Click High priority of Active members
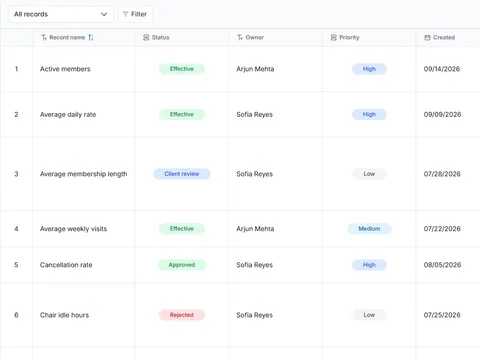480x360 pixels. point(369,69)
